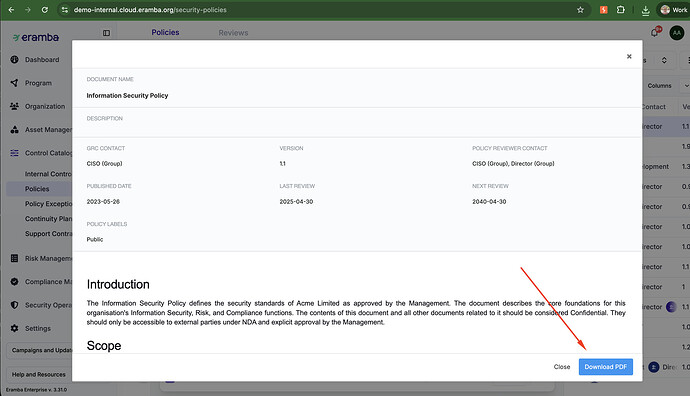The width and height of the screenshot is (690, 396).
Task: Open Organization in the sidebar
Action: coord(45,106)
